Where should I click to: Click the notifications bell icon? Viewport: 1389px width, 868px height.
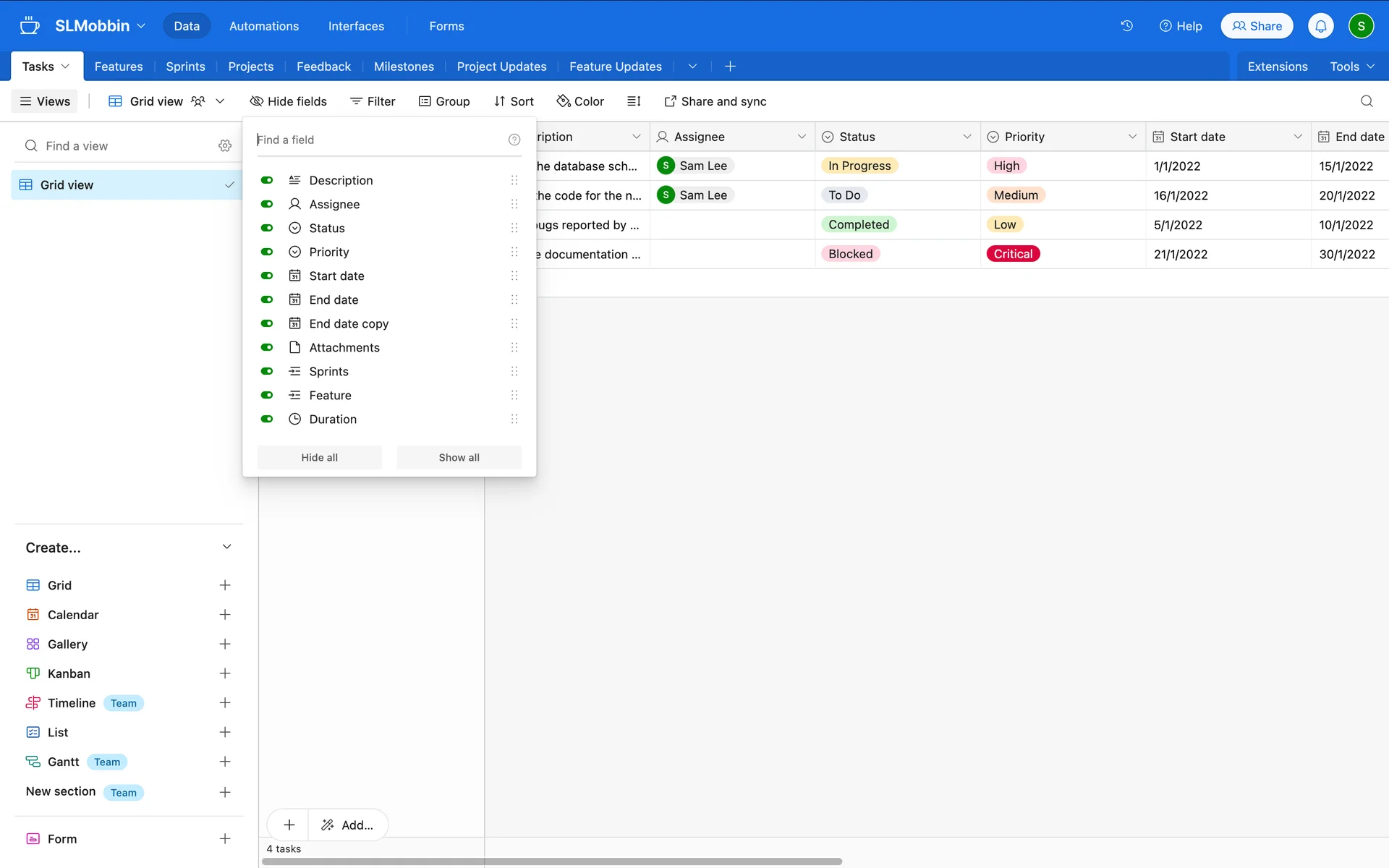point(1320,26)
